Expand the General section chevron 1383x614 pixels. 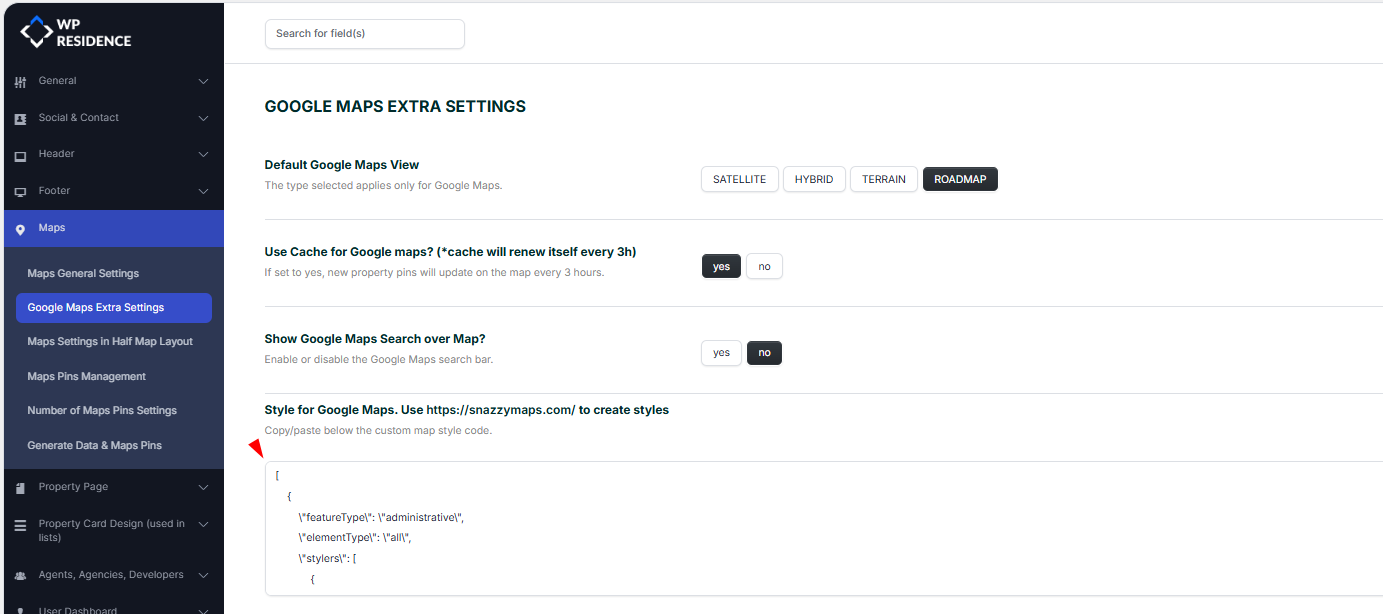point(203,81)
